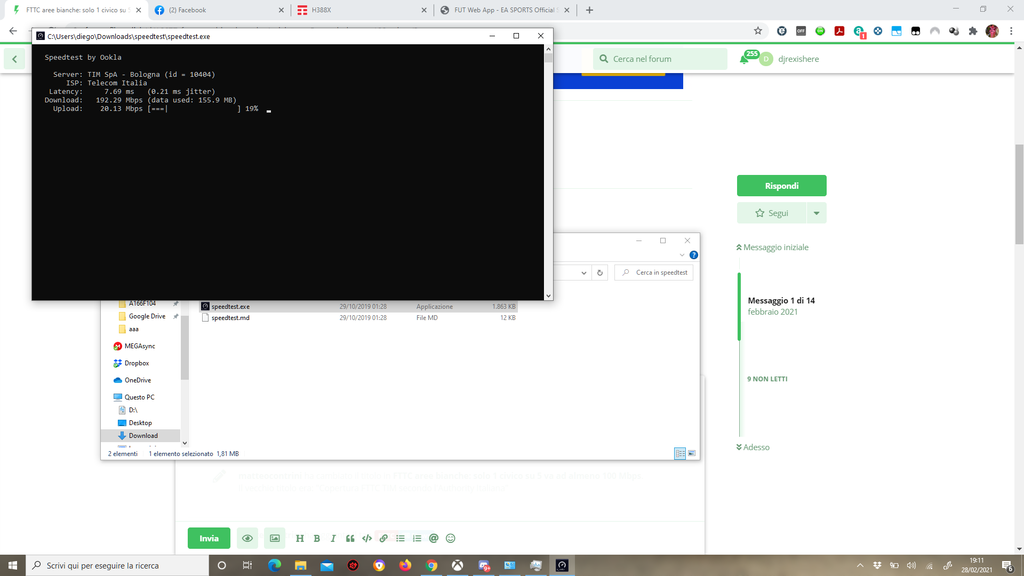
Task: Click the italic formatting icon
Action: point(333,538)
